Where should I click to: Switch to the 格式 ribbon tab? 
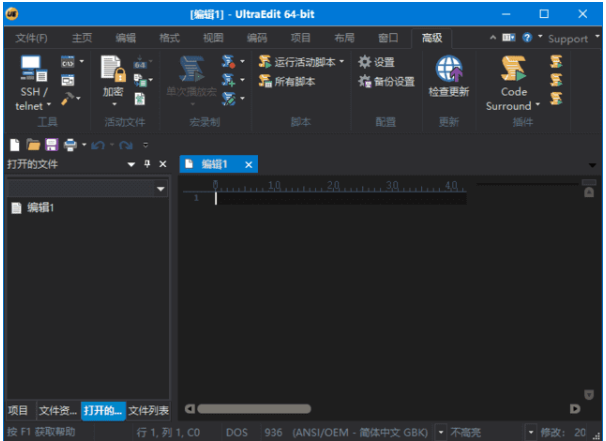point(169,38)
